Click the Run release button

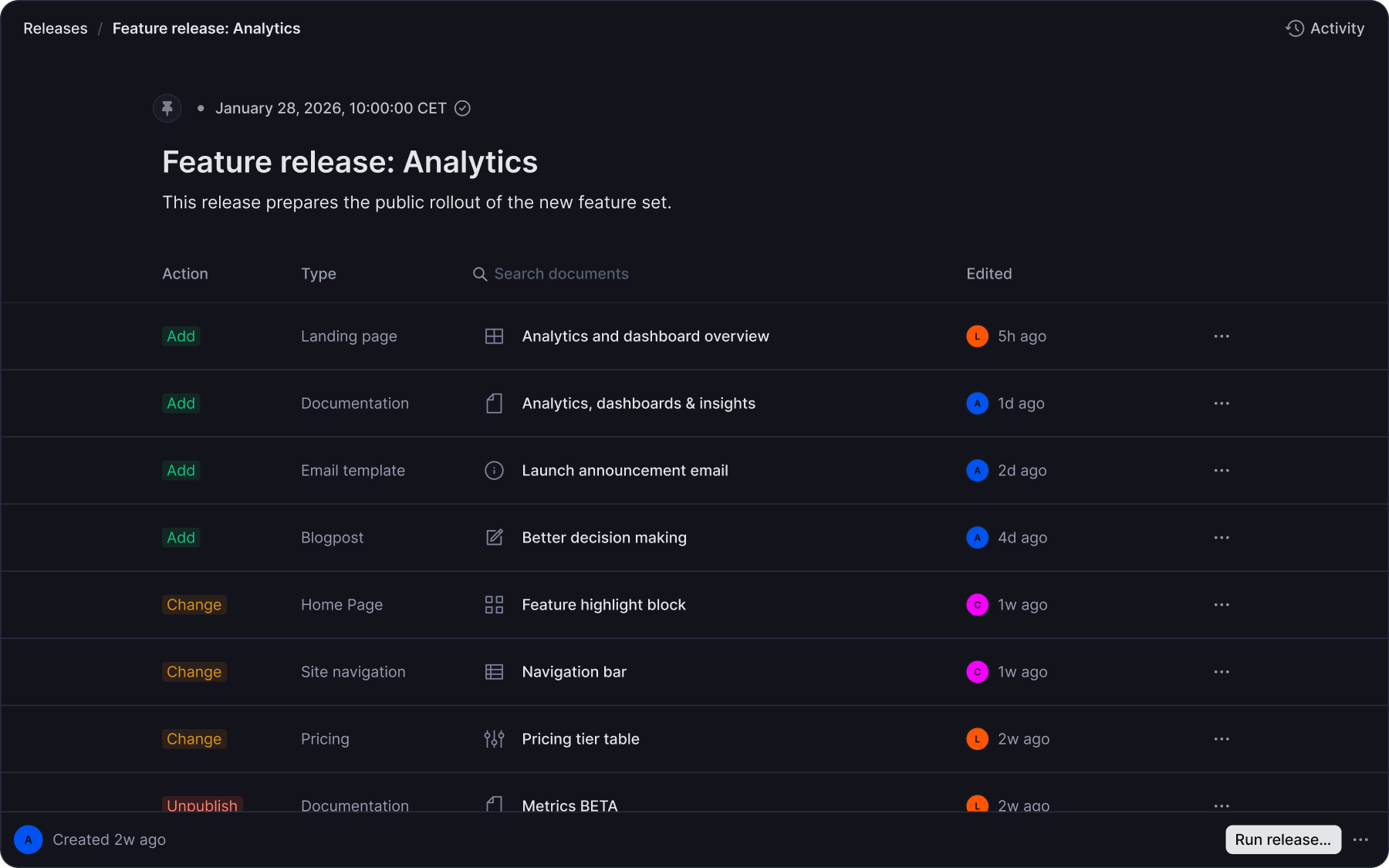[x=1283, y=839]
